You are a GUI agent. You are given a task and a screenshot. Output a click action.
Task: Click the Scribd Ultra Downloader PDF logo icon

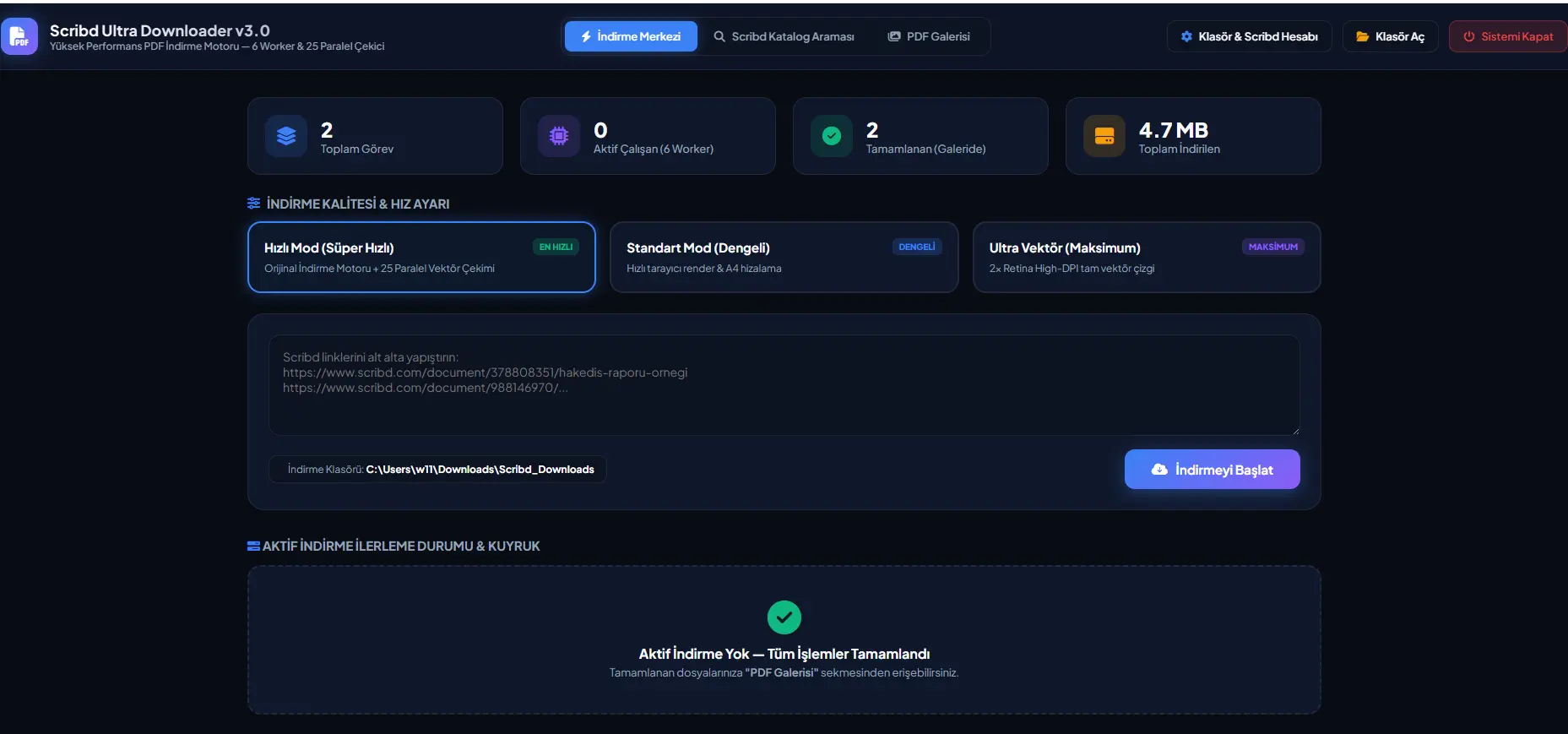19,36
